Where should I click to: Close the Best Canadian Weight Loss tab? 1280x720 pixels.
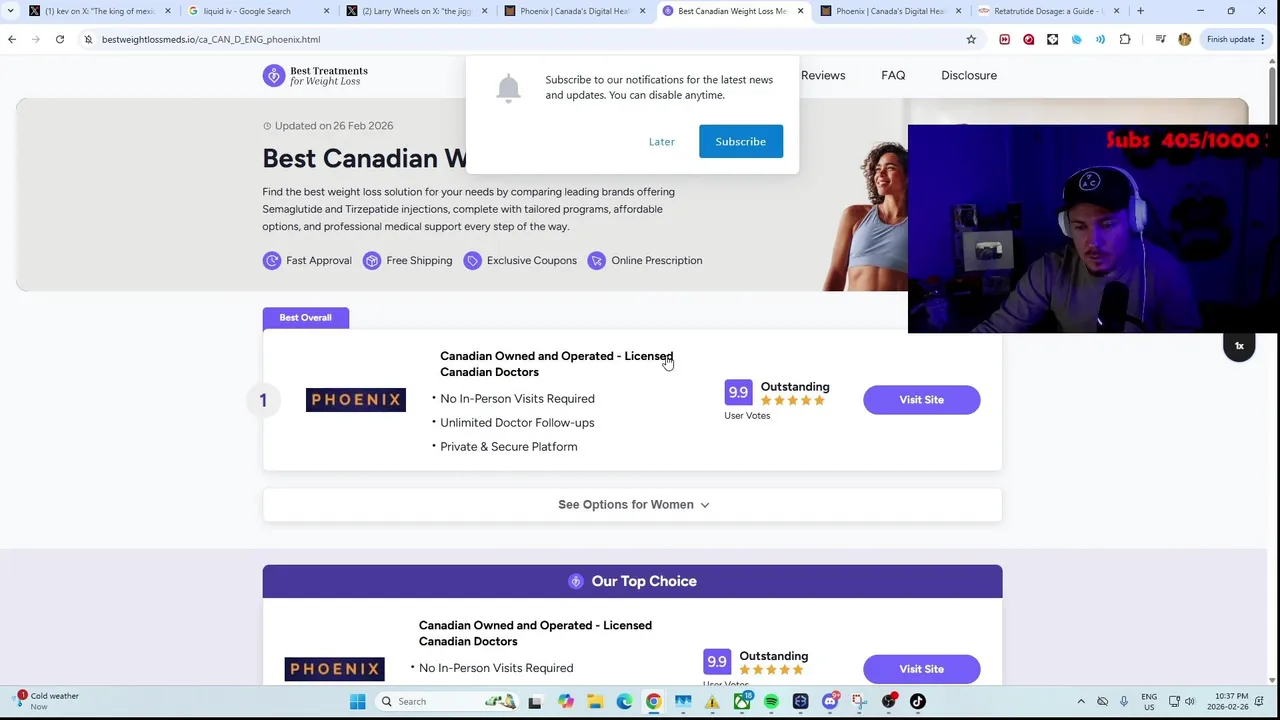pyautogui.click(x=800, y=11)
